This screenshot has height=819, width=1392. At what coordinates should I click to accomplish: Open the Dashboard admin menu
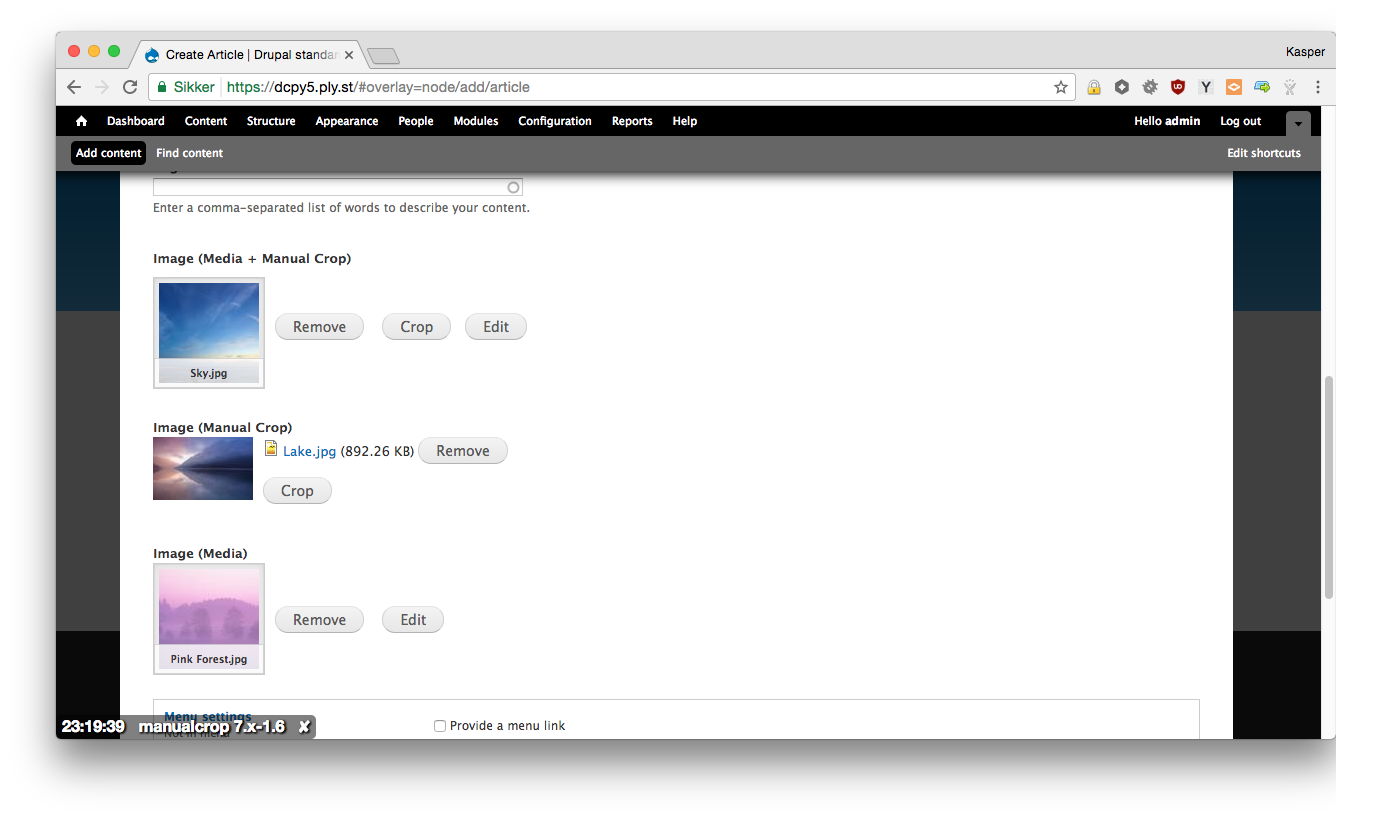[x=136, y=121]
